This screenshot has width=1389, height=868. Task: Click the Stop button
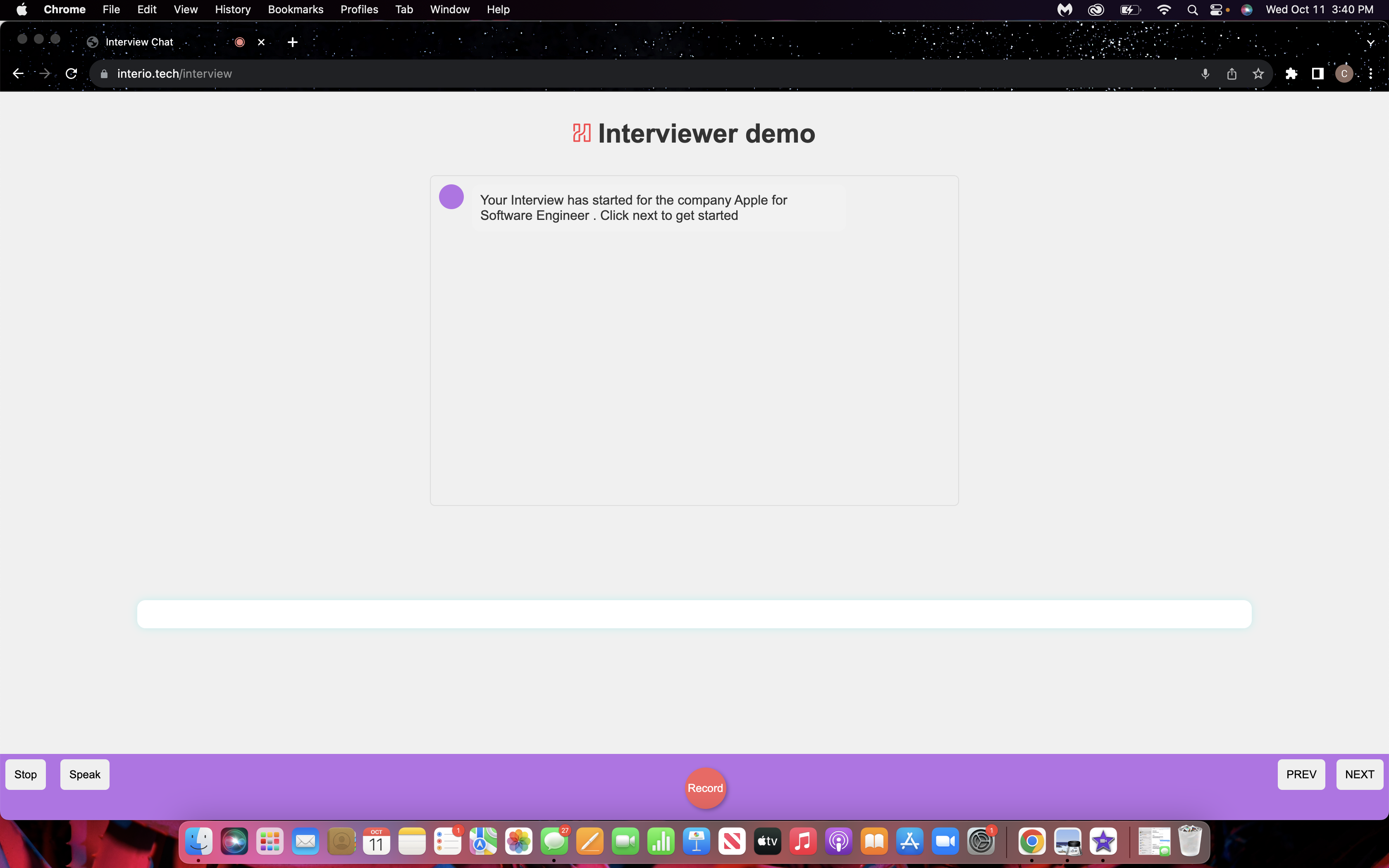coord(25,775)
